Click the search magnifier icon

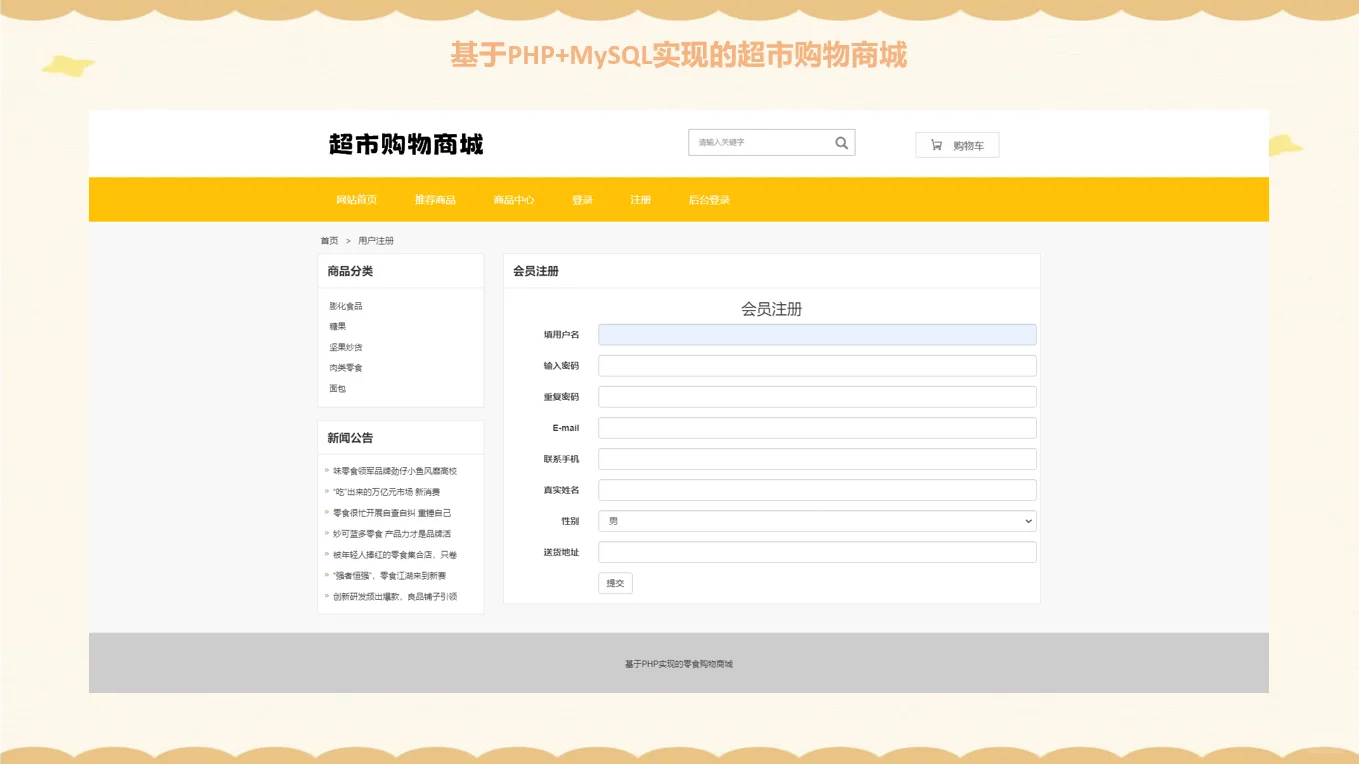841,142
